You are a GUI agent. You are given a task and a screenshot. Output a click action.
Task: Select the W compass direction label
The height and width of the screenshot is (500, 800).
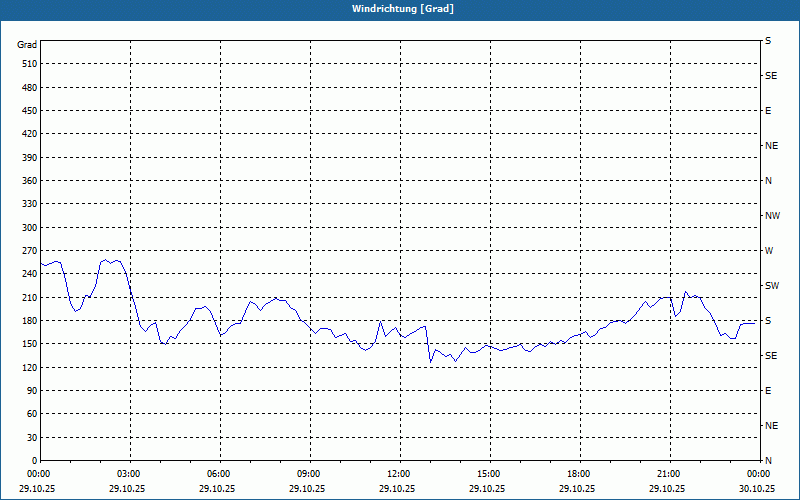click(768, 251)
